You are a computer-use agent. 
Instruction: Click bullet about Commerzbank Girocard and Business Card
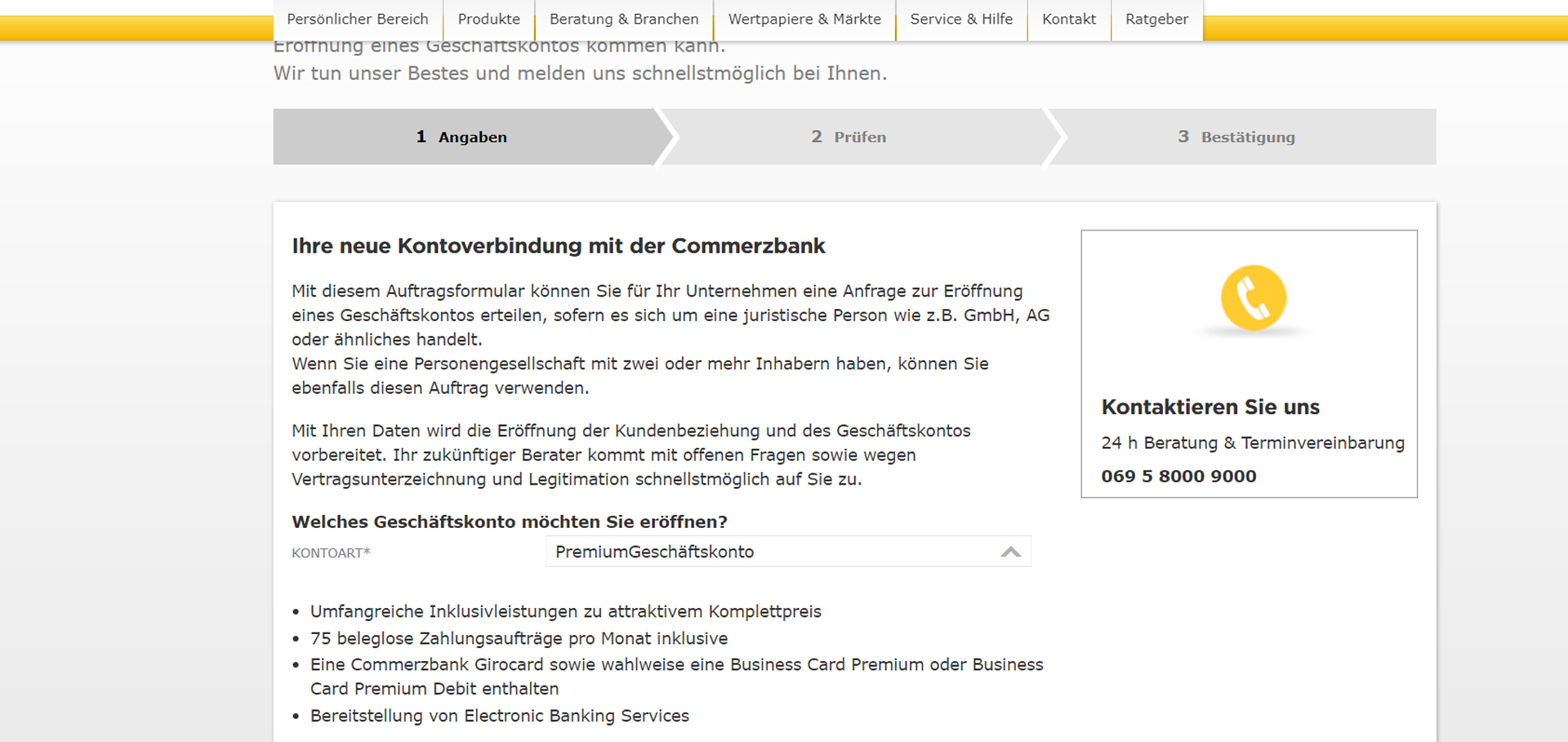(677, 677)
